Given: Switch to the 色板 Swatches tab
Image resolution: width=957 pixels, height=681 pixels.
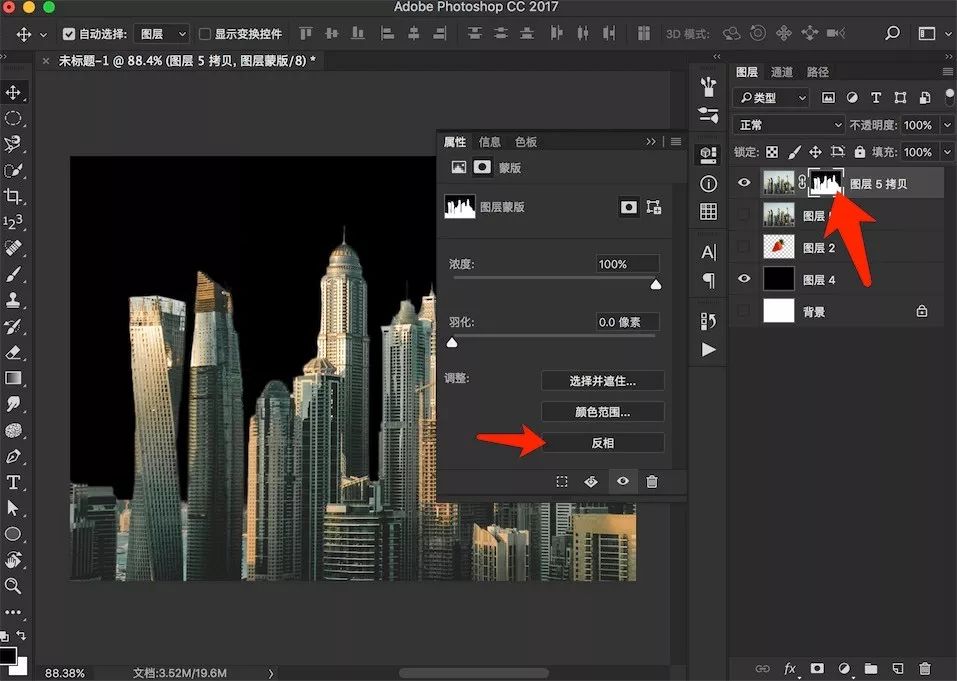Looking at the screenshot, I should (x=525, y=141).
